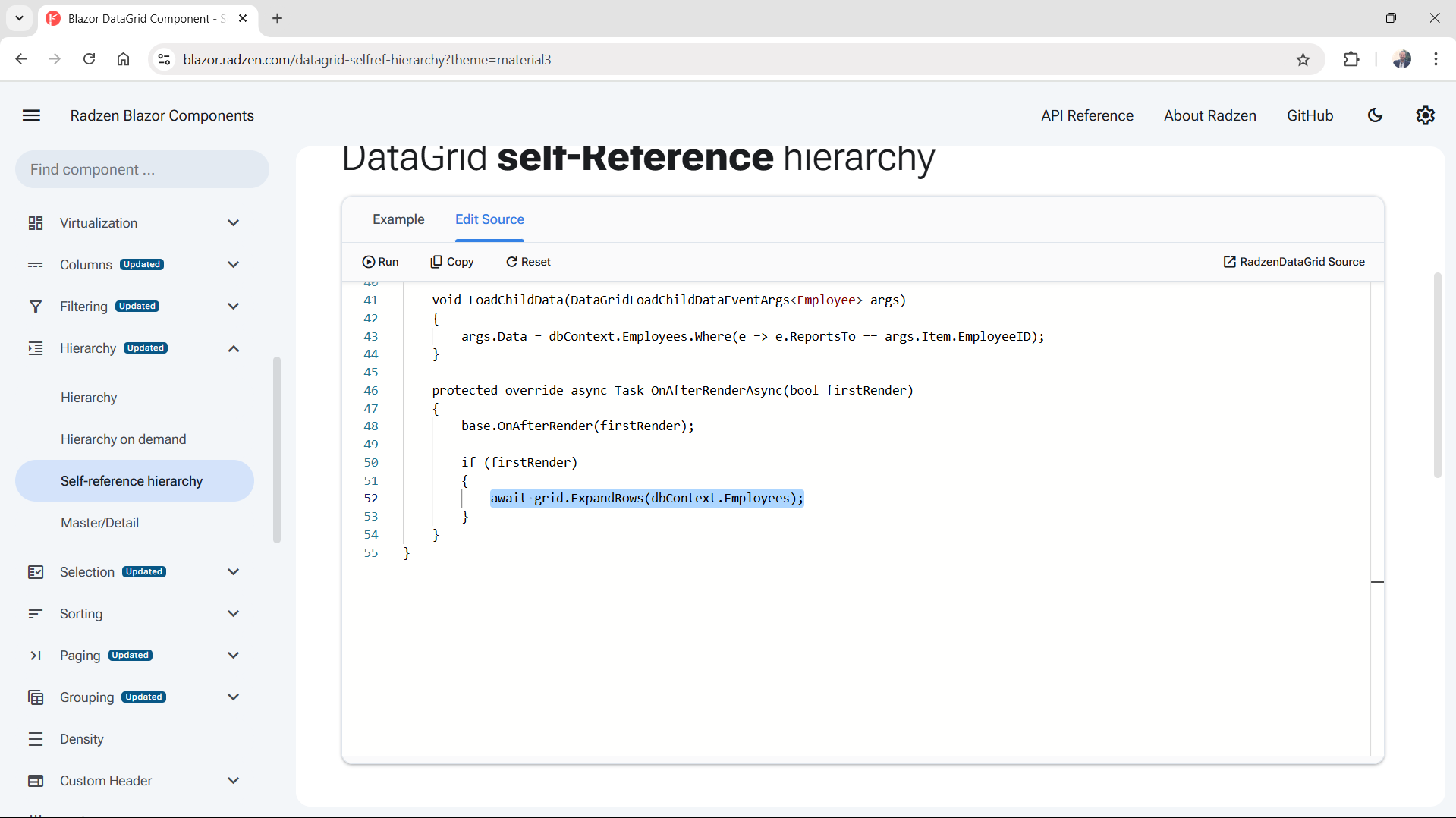
Task: Switch to the Example tab
Action: (x=398, y=219)
